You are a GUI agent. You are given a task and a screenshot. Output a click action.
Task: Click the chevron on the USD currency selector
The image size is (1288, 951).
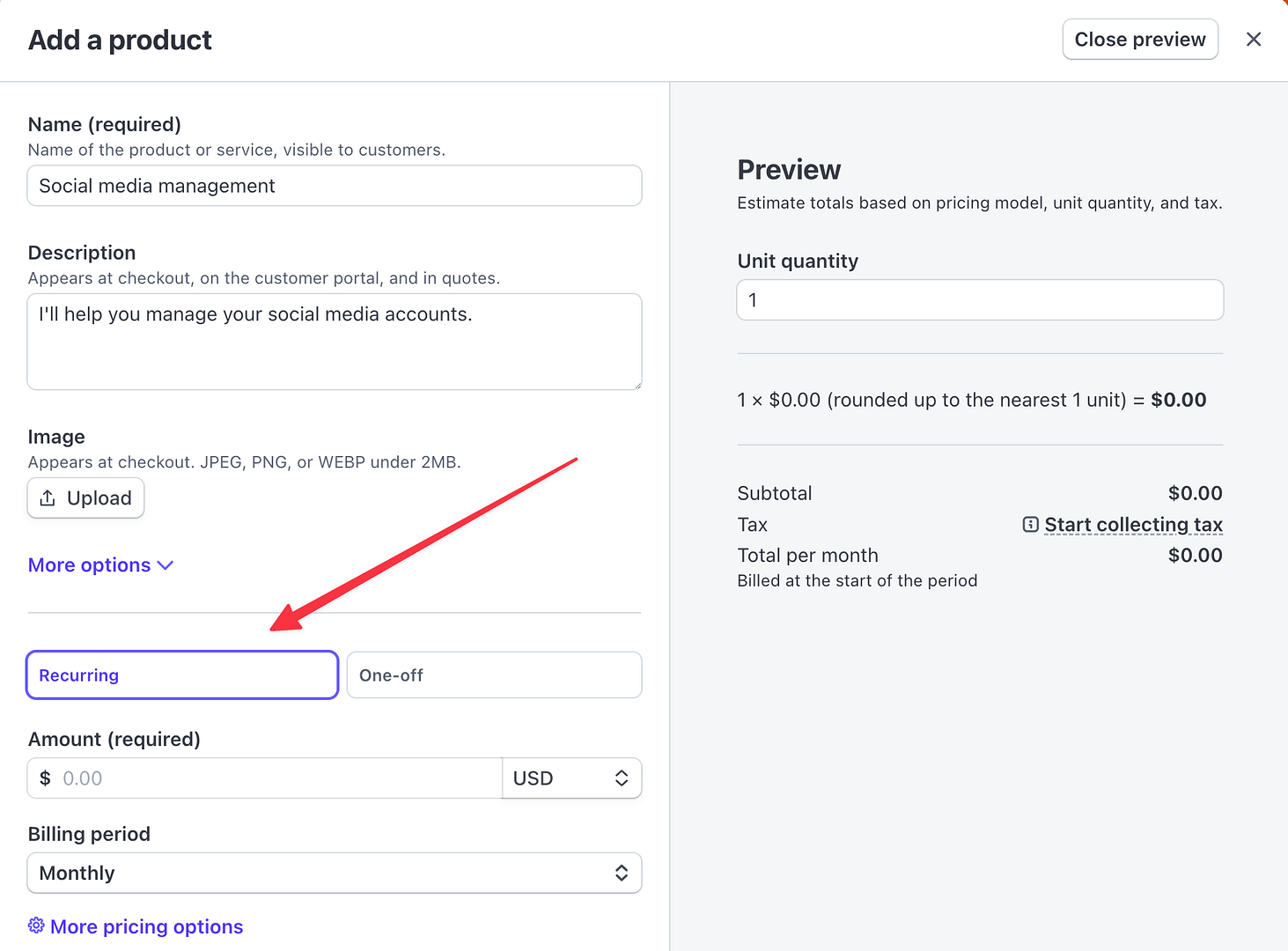pos(622,778)
